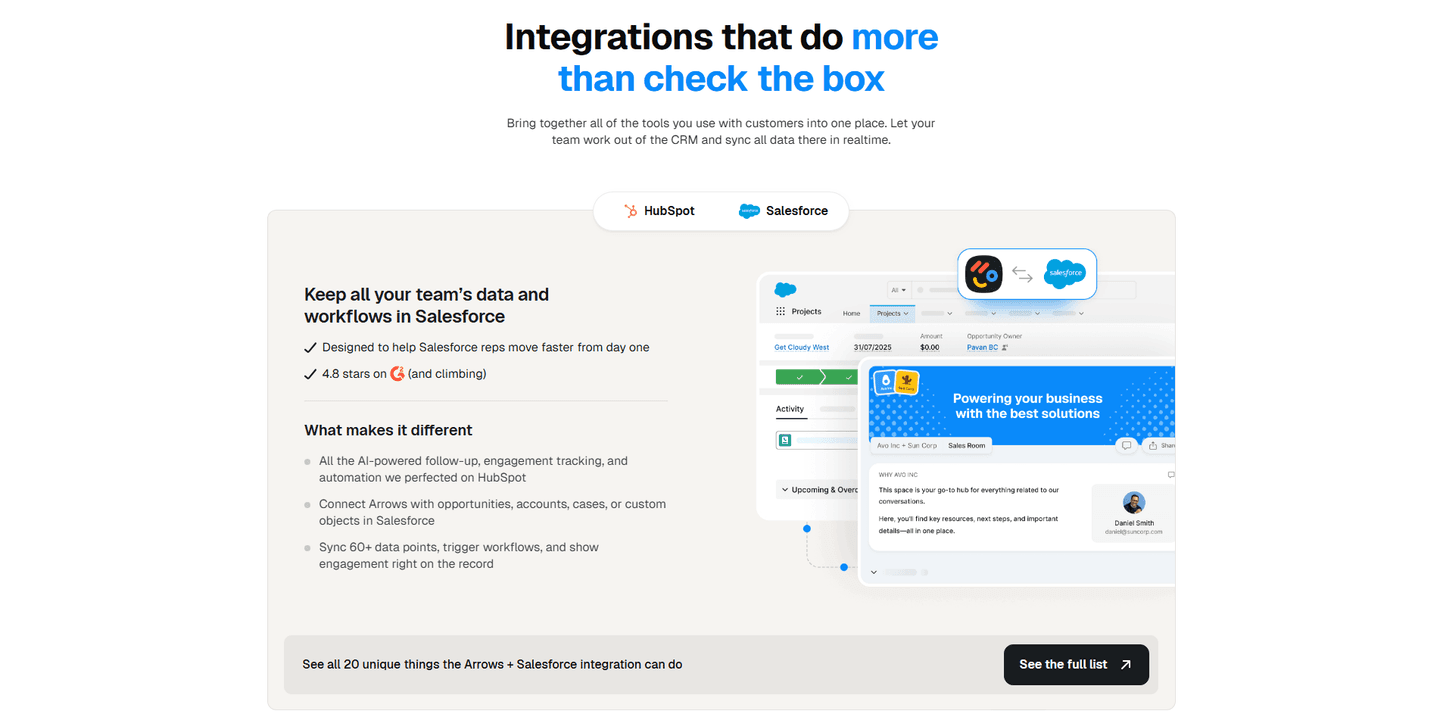Screen dimensions: 1440x711
Task: Select the Avo Inc + Sun Corp tab
Action: pyautogui.click(x=907, y=446)
